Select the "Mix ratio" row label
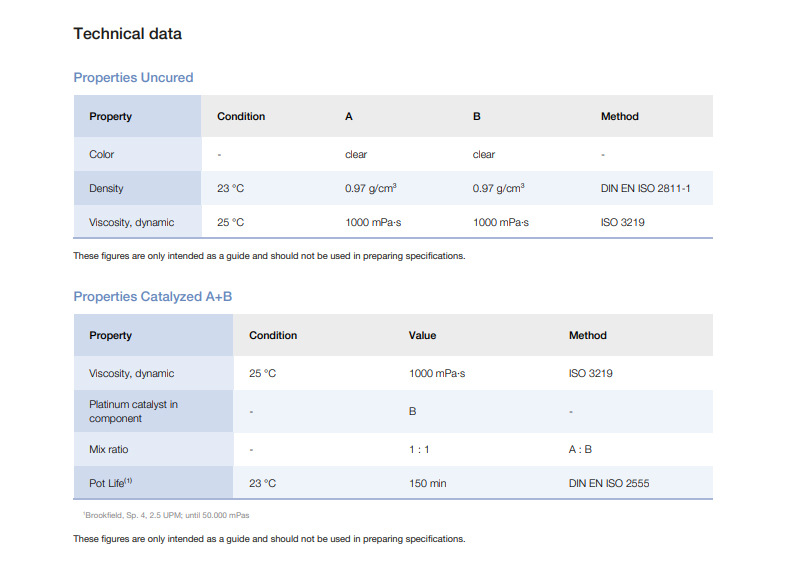790x588 pixels. click(x=109, y=450)
